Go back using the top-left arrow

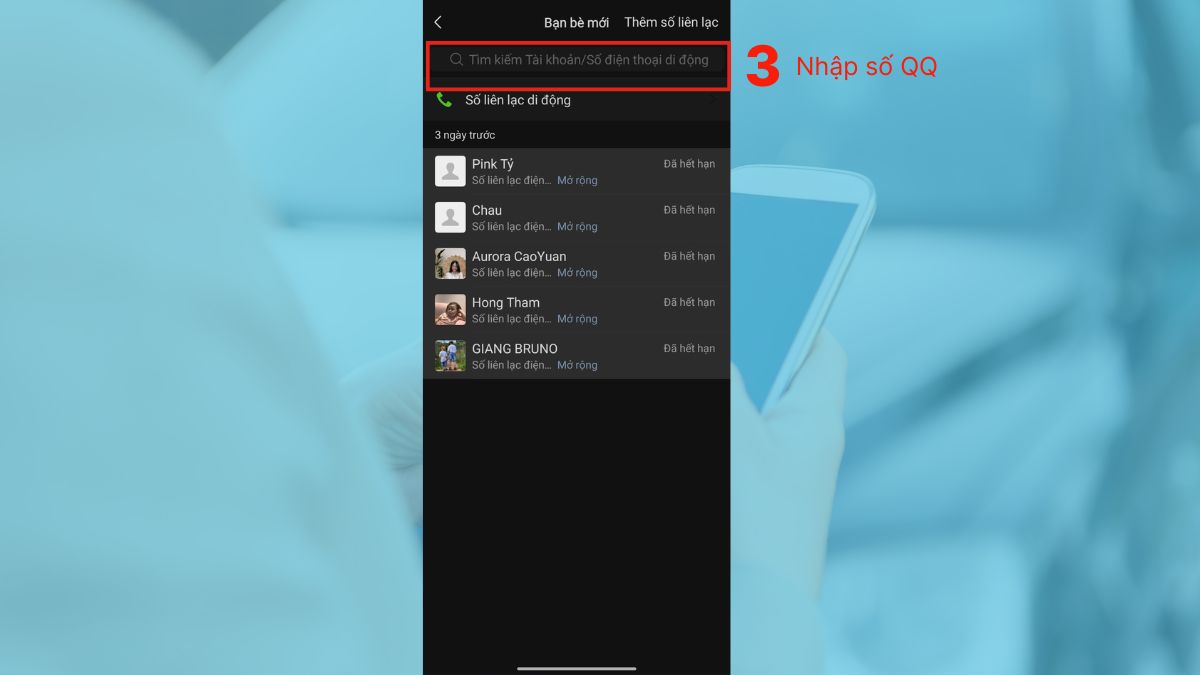click(438, 22)
